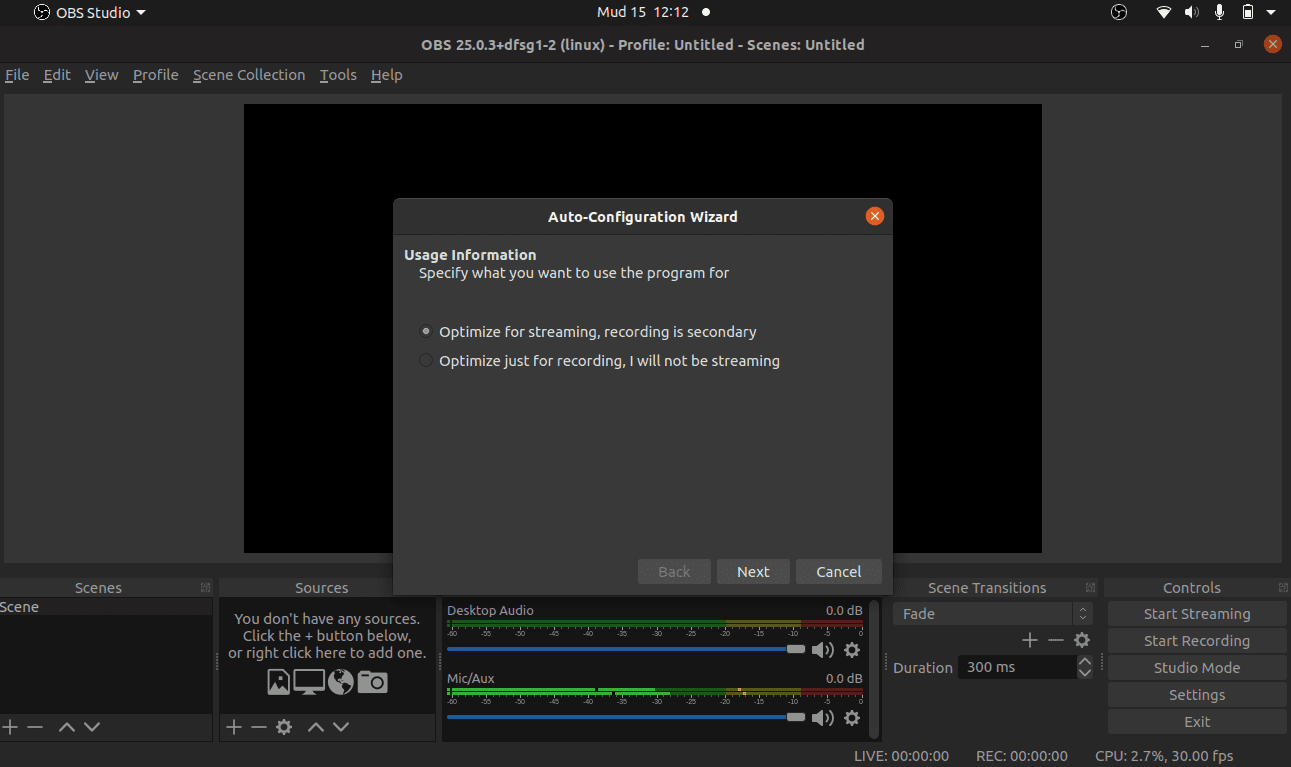This screenshot has height=767, width=1291.
Task: Click the microphone indicator in the top bar
Action: (x=1220, y=12)
